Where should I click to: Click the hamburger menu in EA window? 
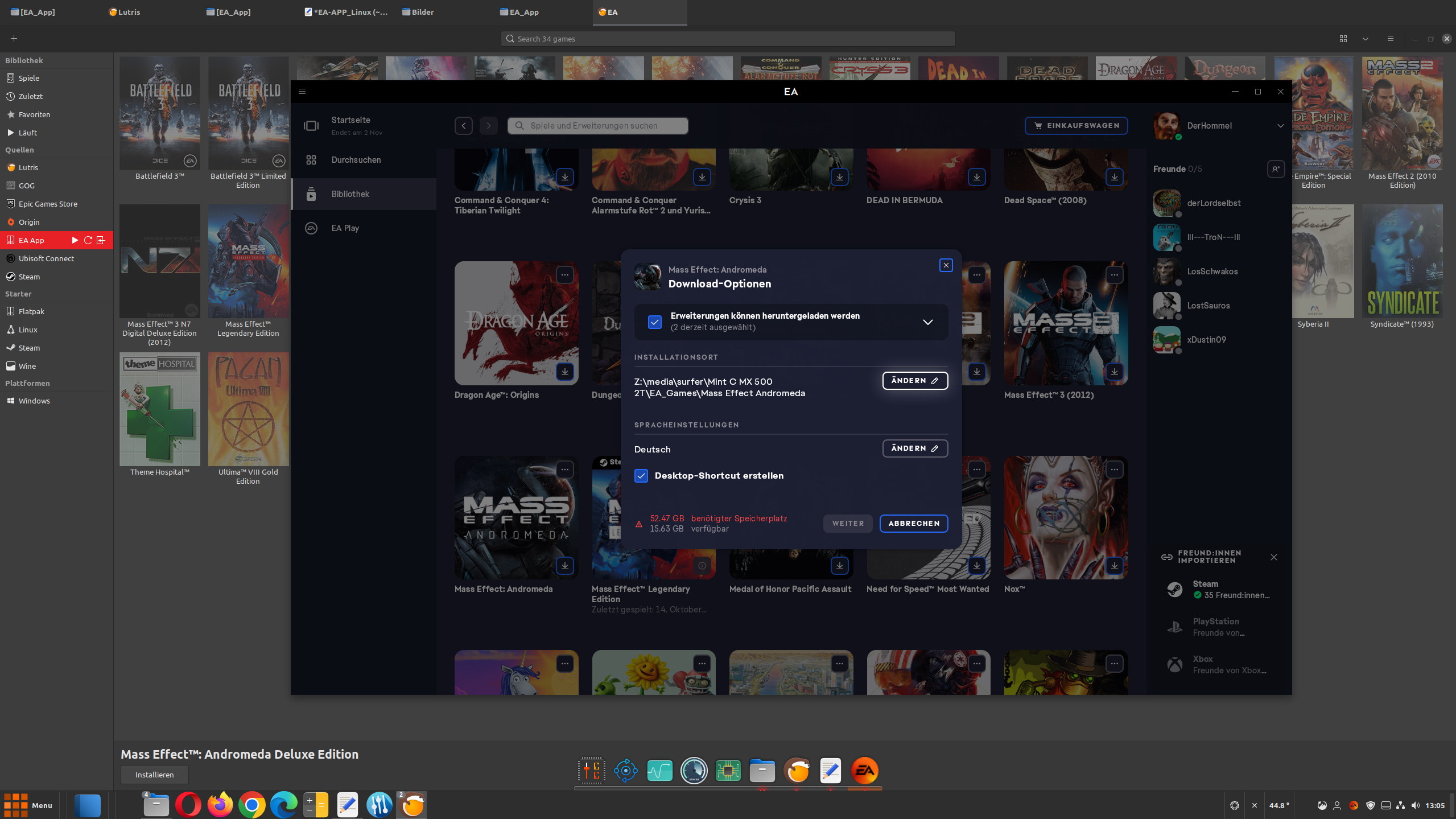(x=302, y=91)
